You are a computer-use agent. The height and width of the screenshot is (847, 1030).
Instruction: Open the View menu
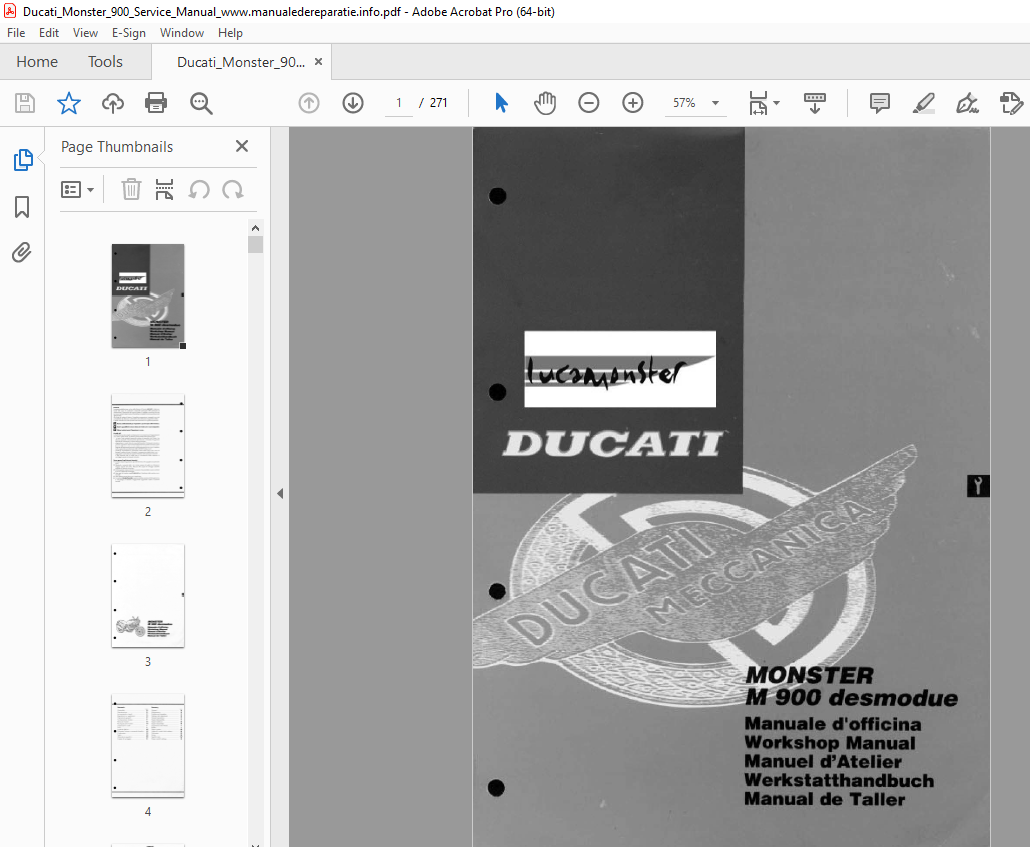tap(85, 33)
